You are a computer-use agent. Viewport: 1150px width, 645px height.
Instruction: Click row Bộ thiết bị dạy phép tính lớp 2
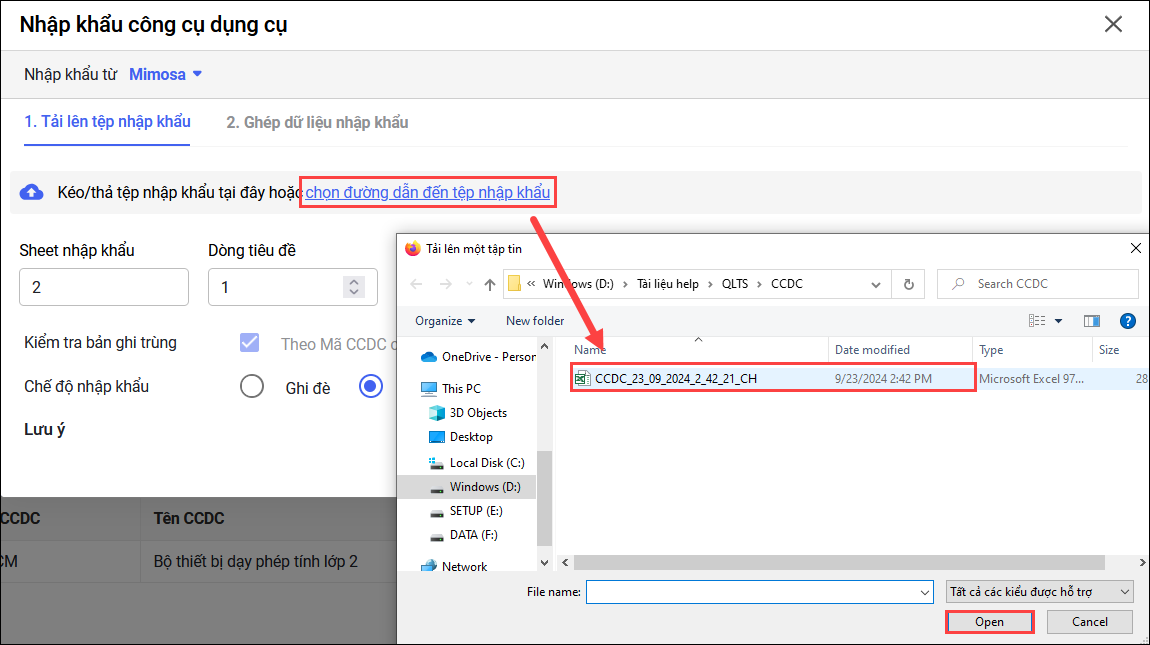pyautogui.click(x=255, y=561)
